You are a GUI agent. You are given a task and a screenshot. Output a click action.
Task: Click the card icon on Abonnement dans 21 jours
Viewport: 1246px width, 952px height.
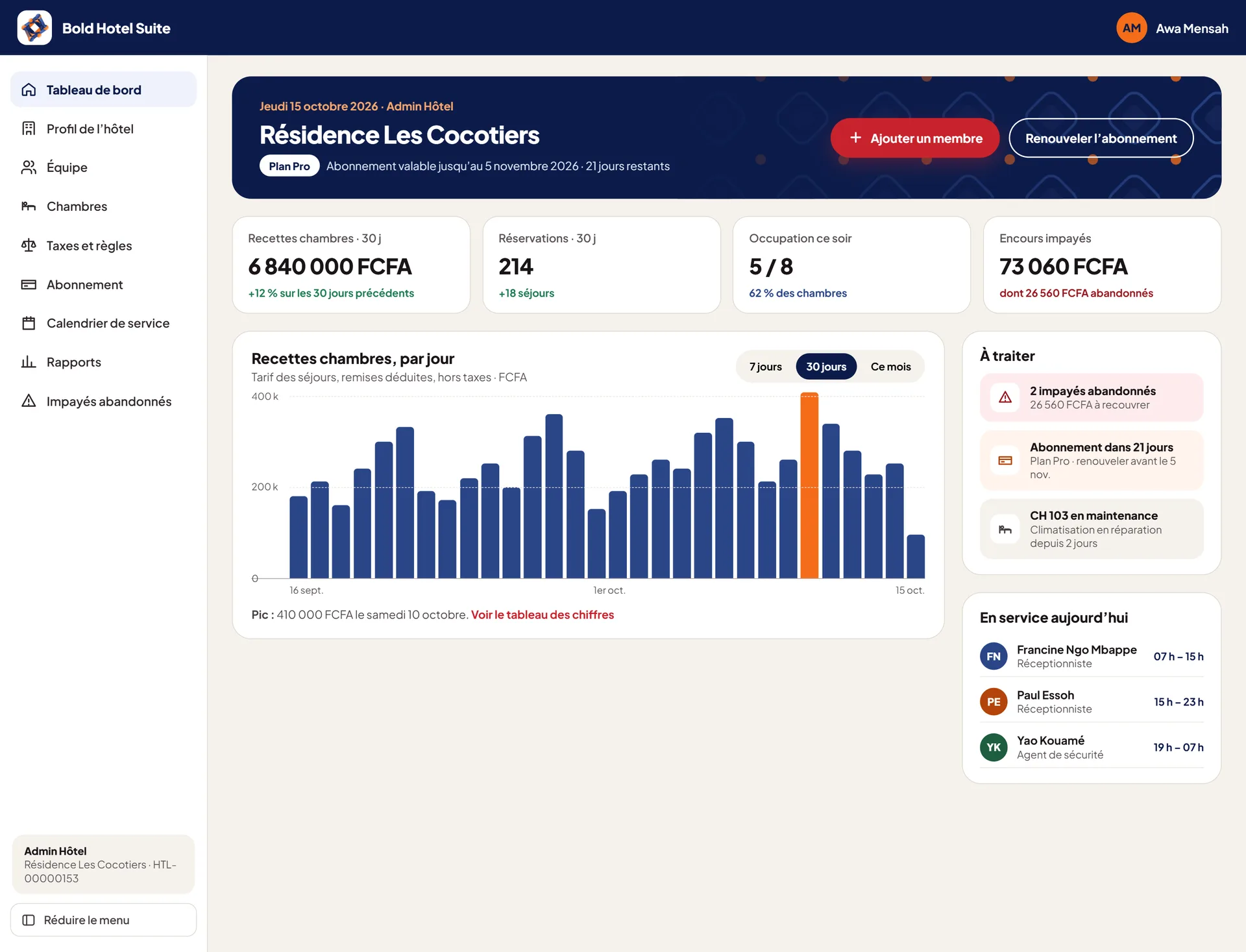pos(1005,461)
